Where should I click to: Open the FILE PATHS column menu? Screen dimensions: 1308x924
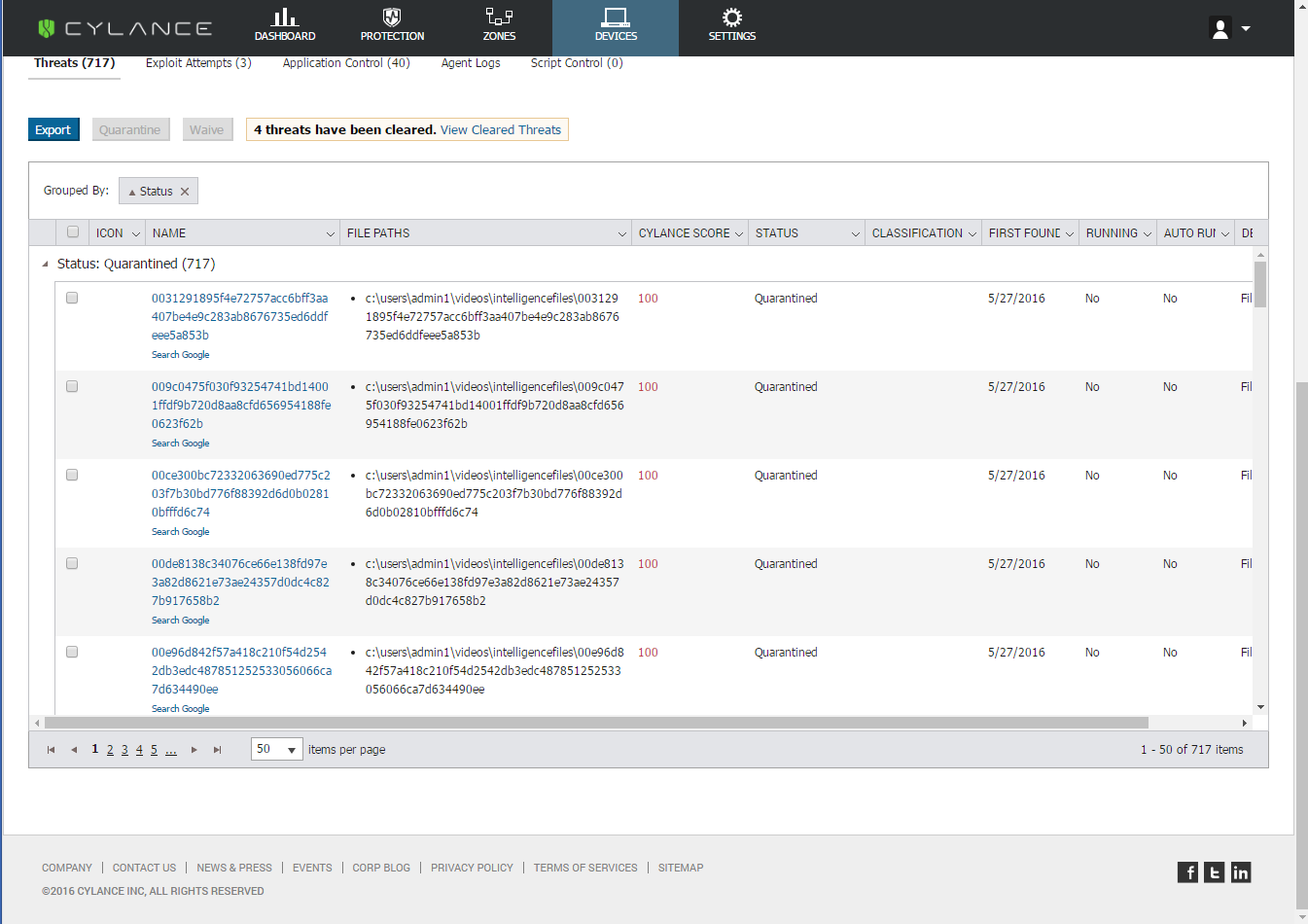pyautogui.click(x=622, y=233)
